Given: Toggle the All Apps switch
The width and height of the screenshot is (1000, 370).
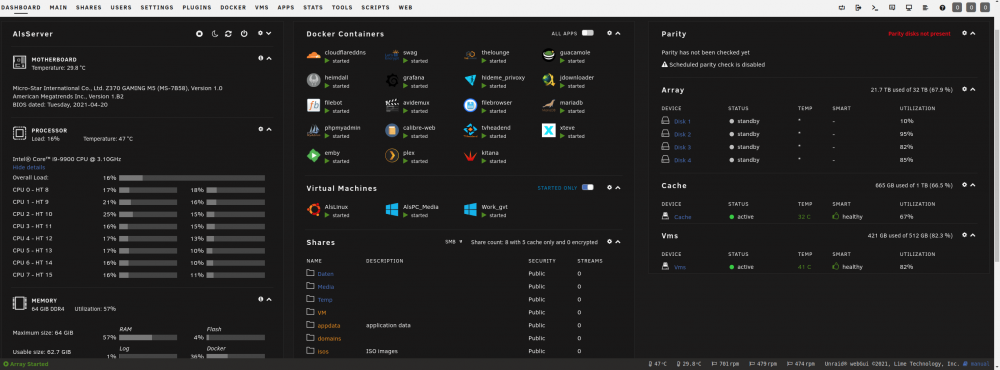Looking at the screenshot, I should [x=587, y=33].
